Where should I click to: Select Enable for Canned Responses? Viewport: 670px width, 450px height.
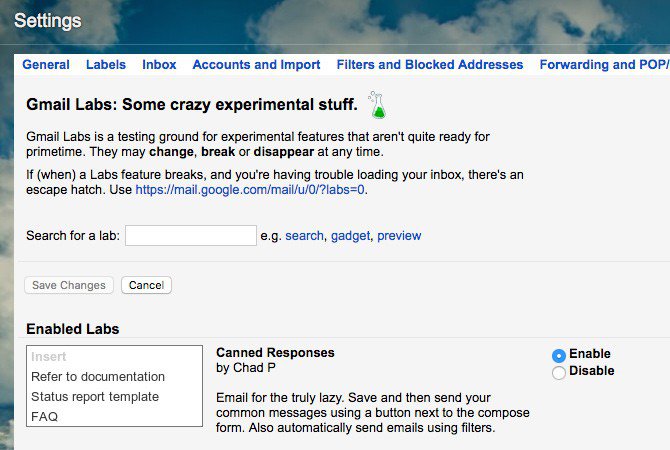pos(558,355)
